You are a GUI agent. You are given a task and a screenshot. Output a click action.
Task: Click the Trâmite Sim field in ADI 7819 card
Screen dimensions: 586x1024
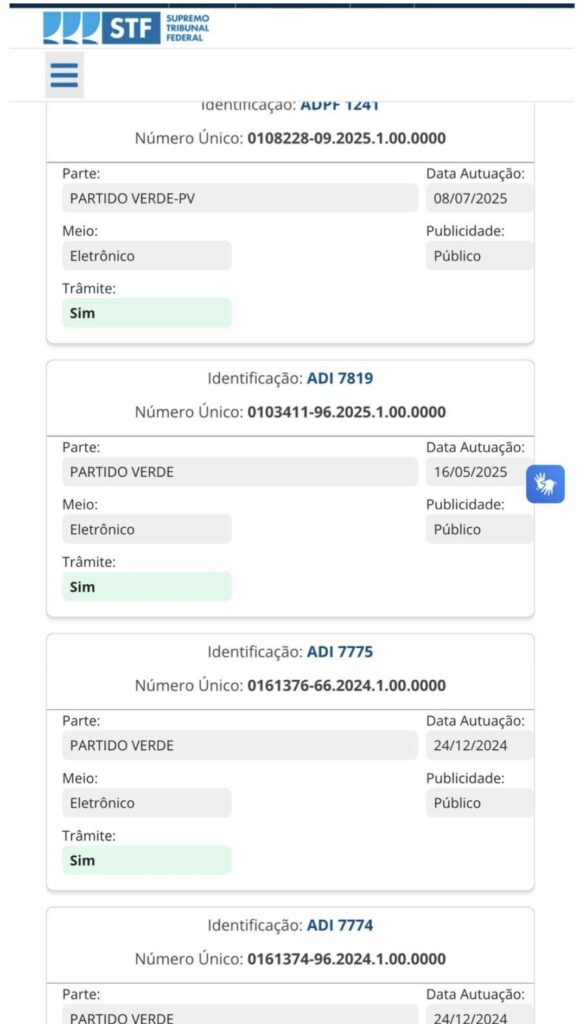(x=146, y=586)
